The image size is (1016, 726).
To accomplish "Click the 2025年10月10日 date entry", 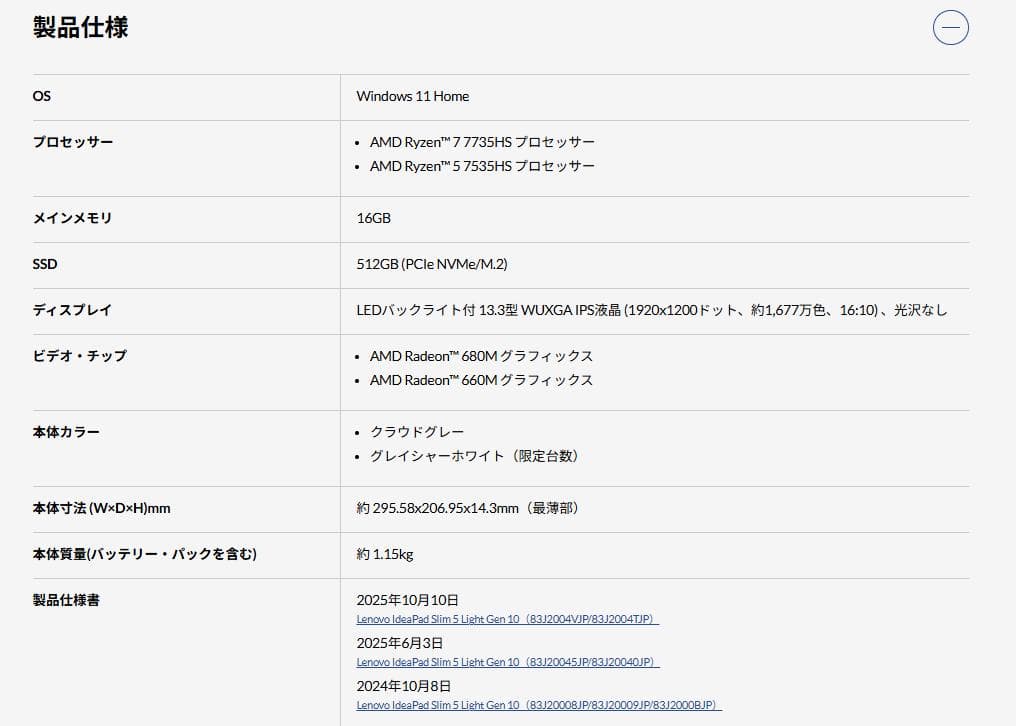I will click(x=406, y=599).
